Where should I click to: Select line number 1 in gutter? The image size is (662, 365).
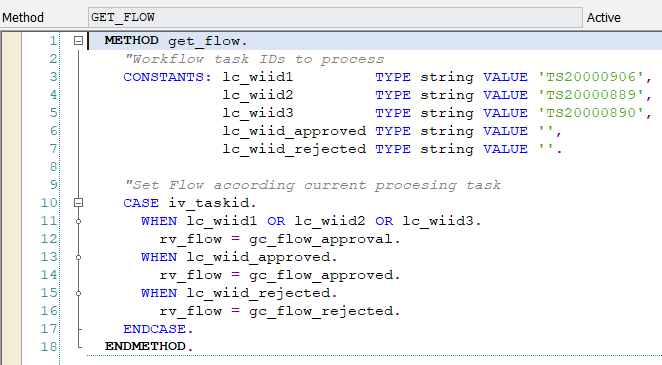pos(53,41)
